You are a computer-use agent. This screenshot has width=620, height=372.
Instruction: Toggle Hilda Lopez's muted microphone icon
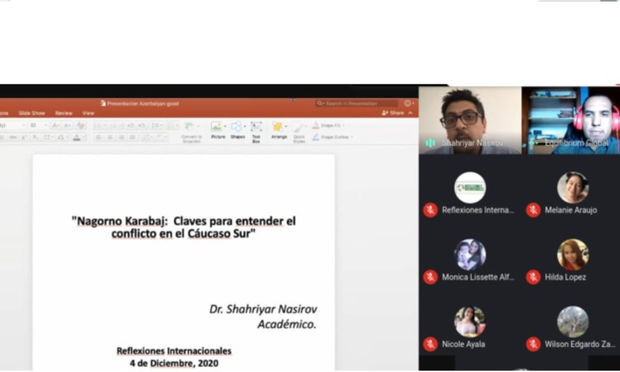point(533,277)
